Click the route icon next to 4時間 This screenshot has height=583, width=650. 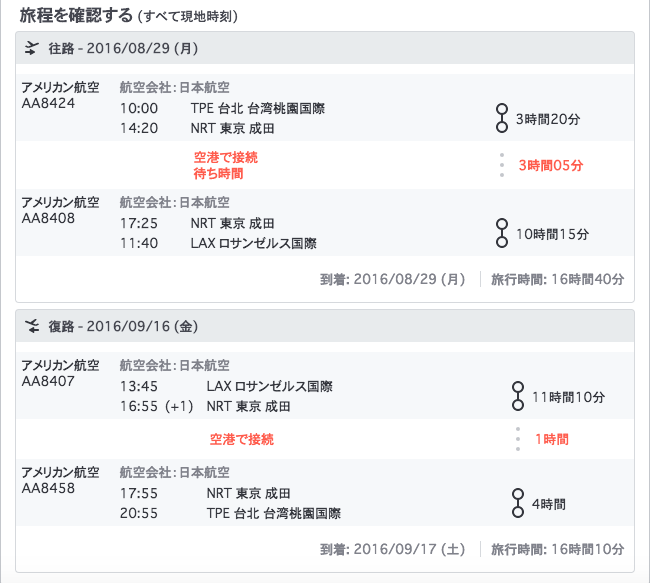click(x=517, y=503)
